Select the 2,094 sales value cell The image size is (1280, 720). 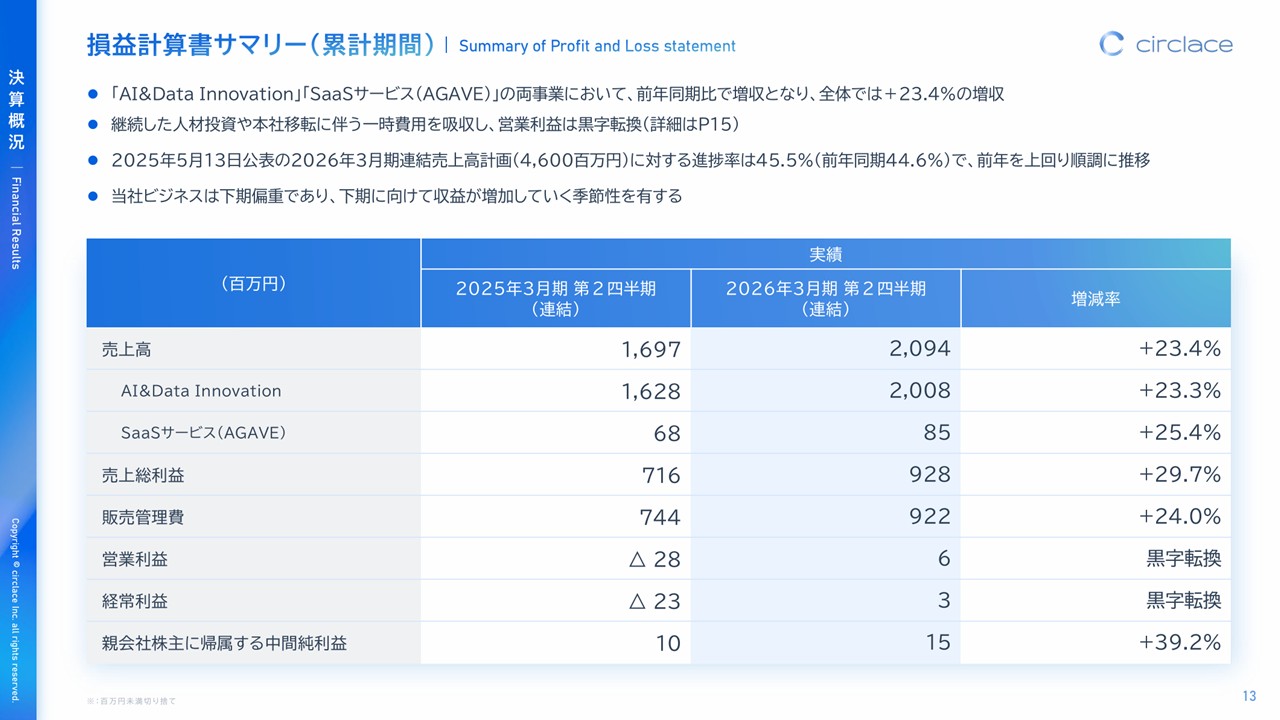tap(919, 349)
